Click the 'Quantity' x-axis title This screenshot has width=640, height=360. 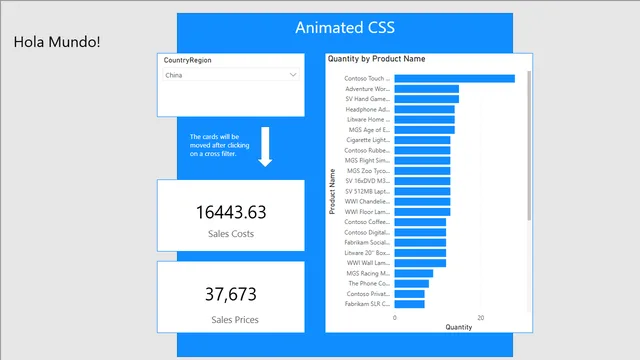459,327
